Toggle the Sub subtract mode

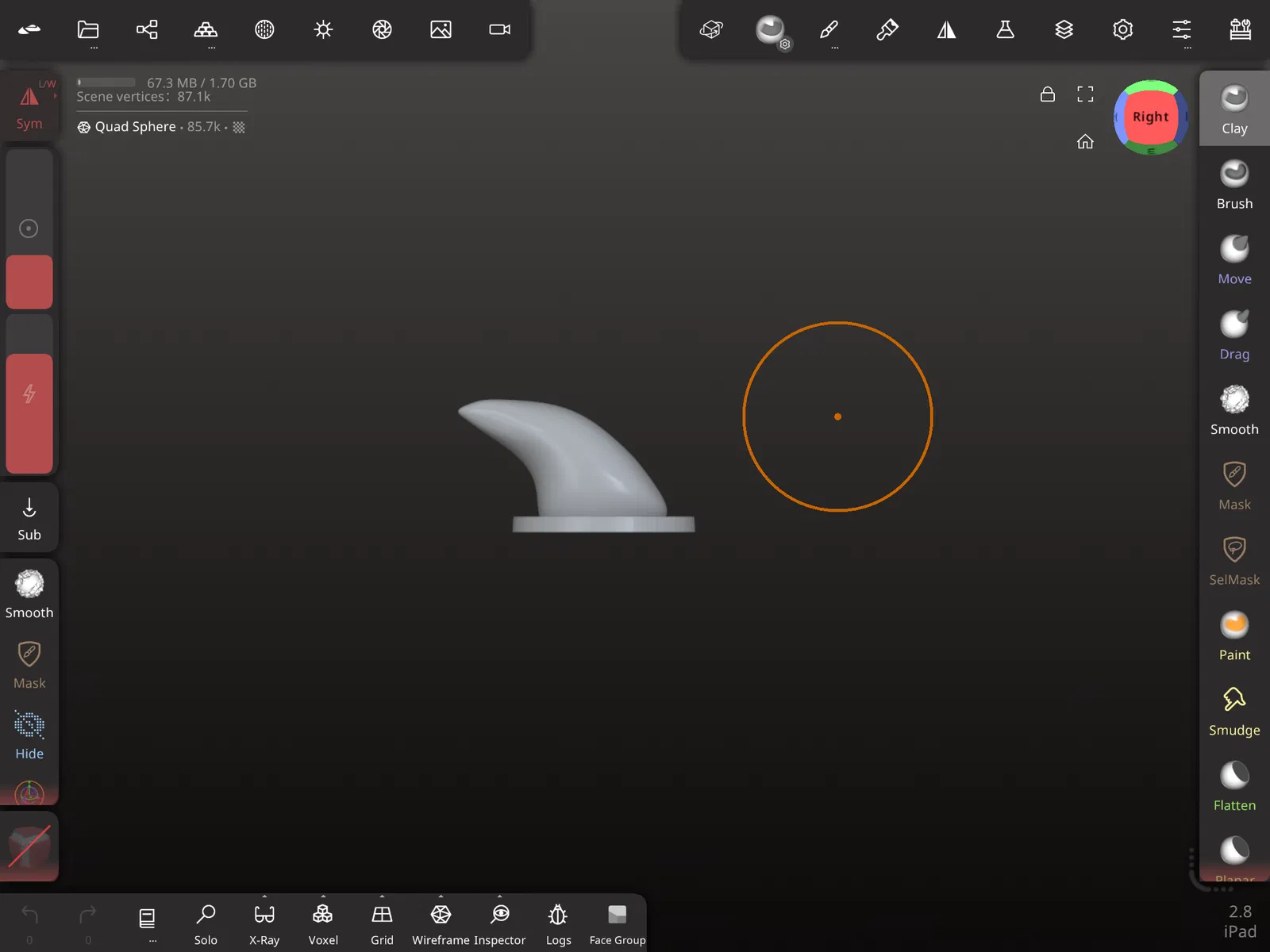click(29, 518)
